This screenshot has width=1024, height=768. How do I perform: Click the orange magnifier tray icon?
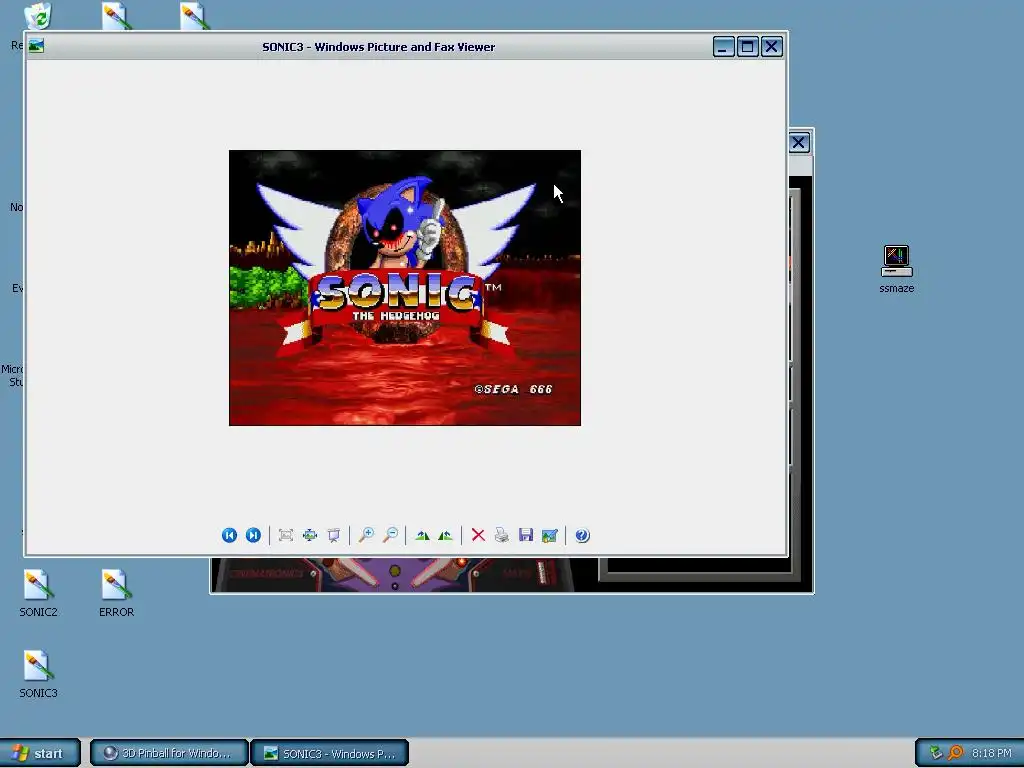tap(955, 753)
